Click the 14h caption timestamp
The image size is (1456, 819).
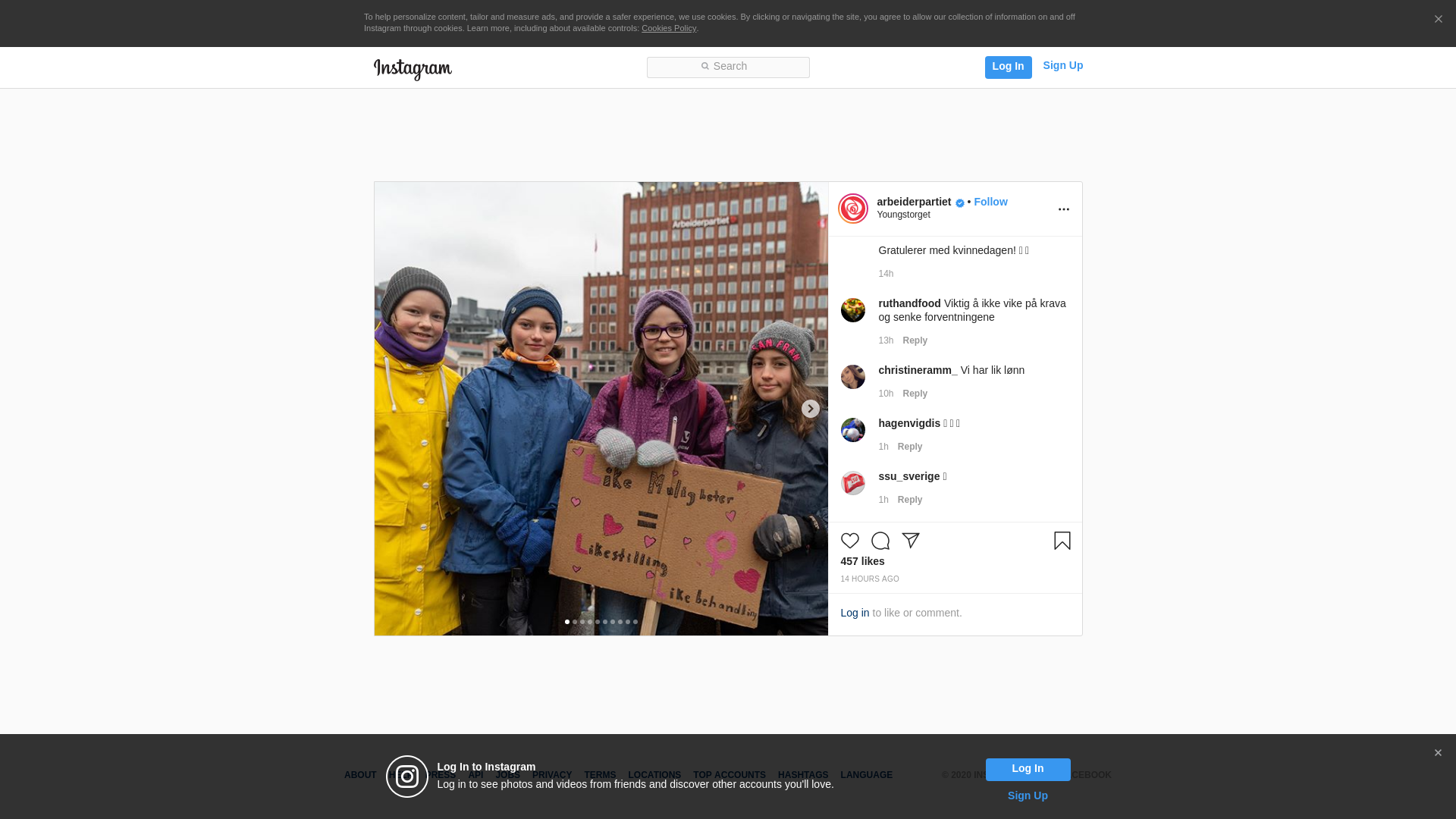pyautogui.click(x=886, y=274)
